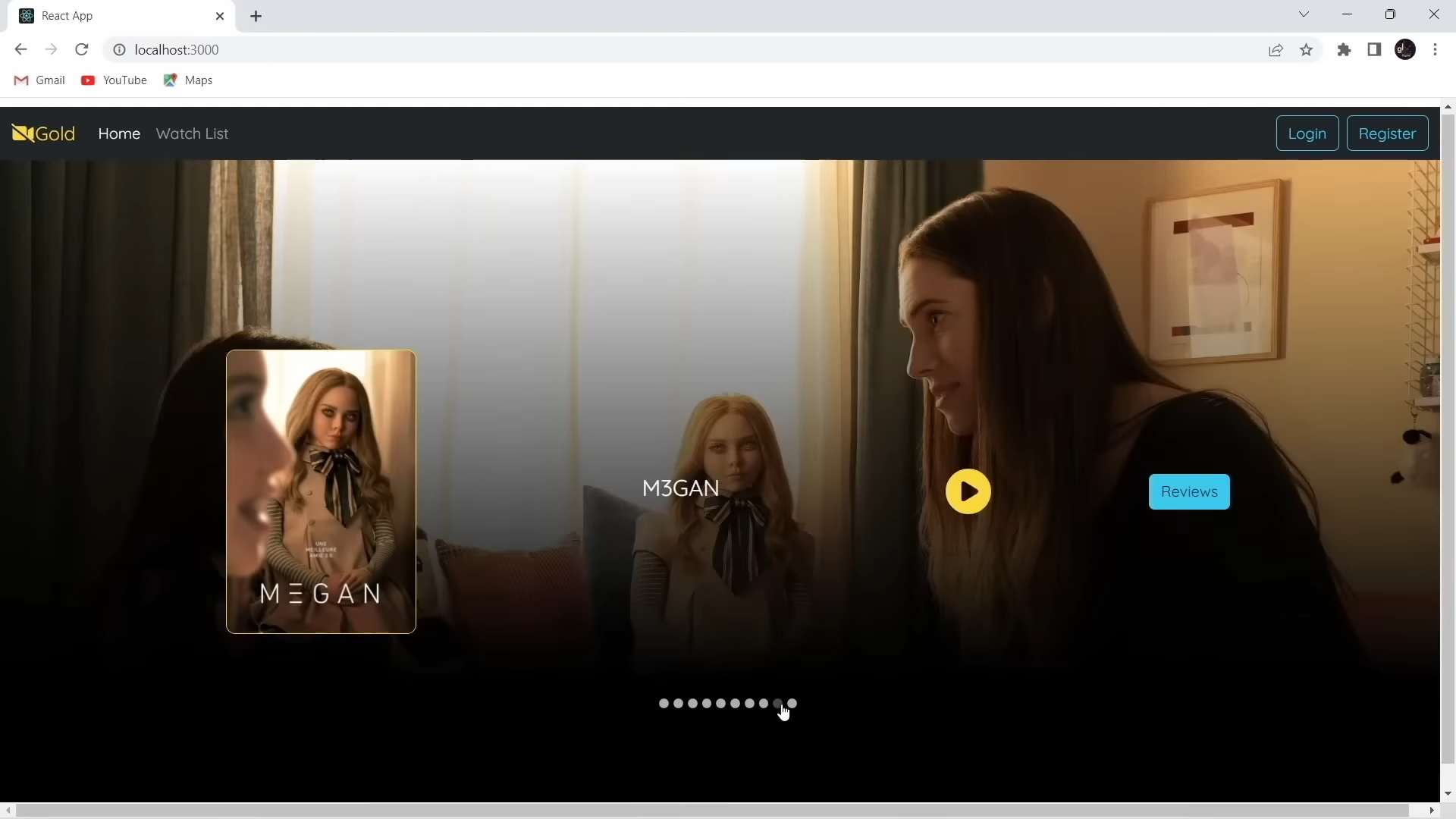
Task: Click the M3GAN poster thumbnail
Action: pyautogui.click(x=321, y=491)
